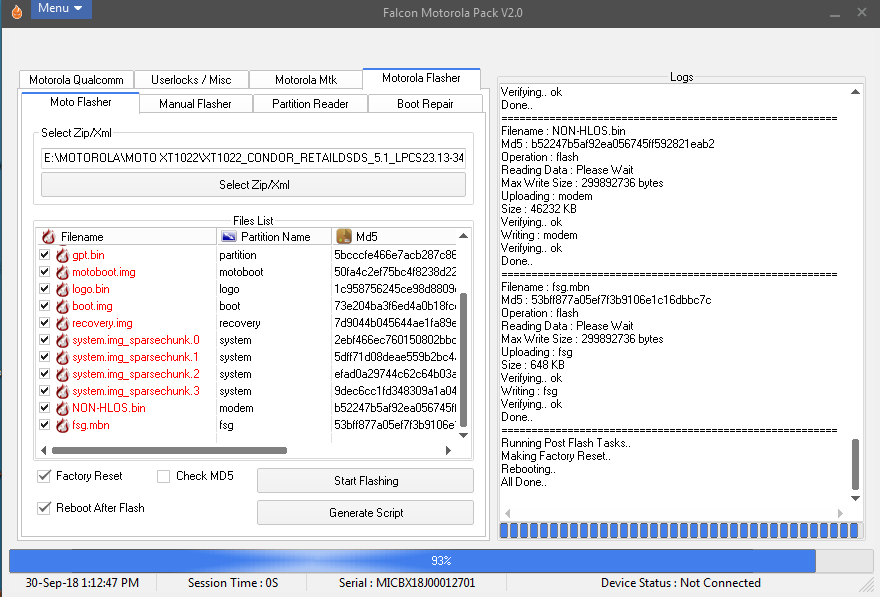Click flame icon beside system.img_sparsechunk.0
This screenshot has width=880, height=597.
pyautogui.click(x=62, y=340)
